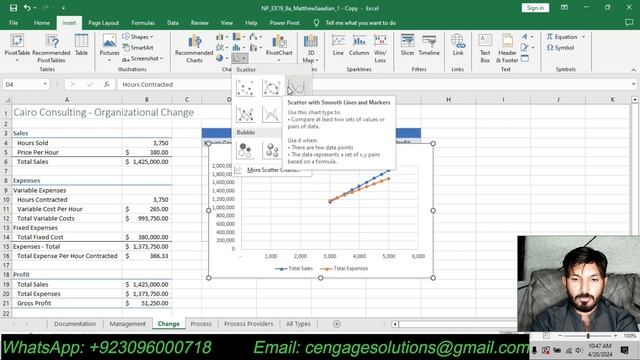Insert Win/Loss sparkline
This screenshot has height=360, width=640.
click(380, 48)
